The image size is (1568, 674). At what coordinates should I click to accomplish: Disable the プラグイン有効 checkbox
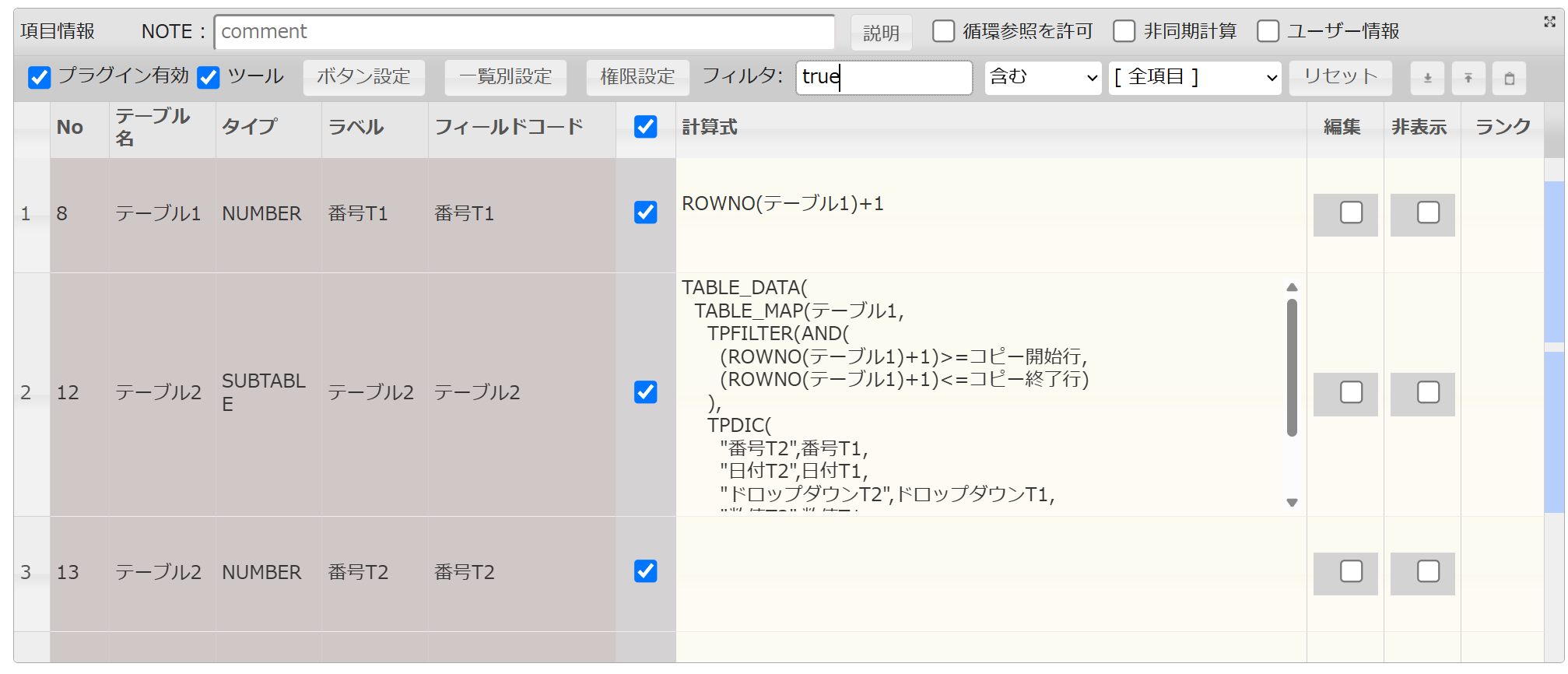[x=39, y=77]
